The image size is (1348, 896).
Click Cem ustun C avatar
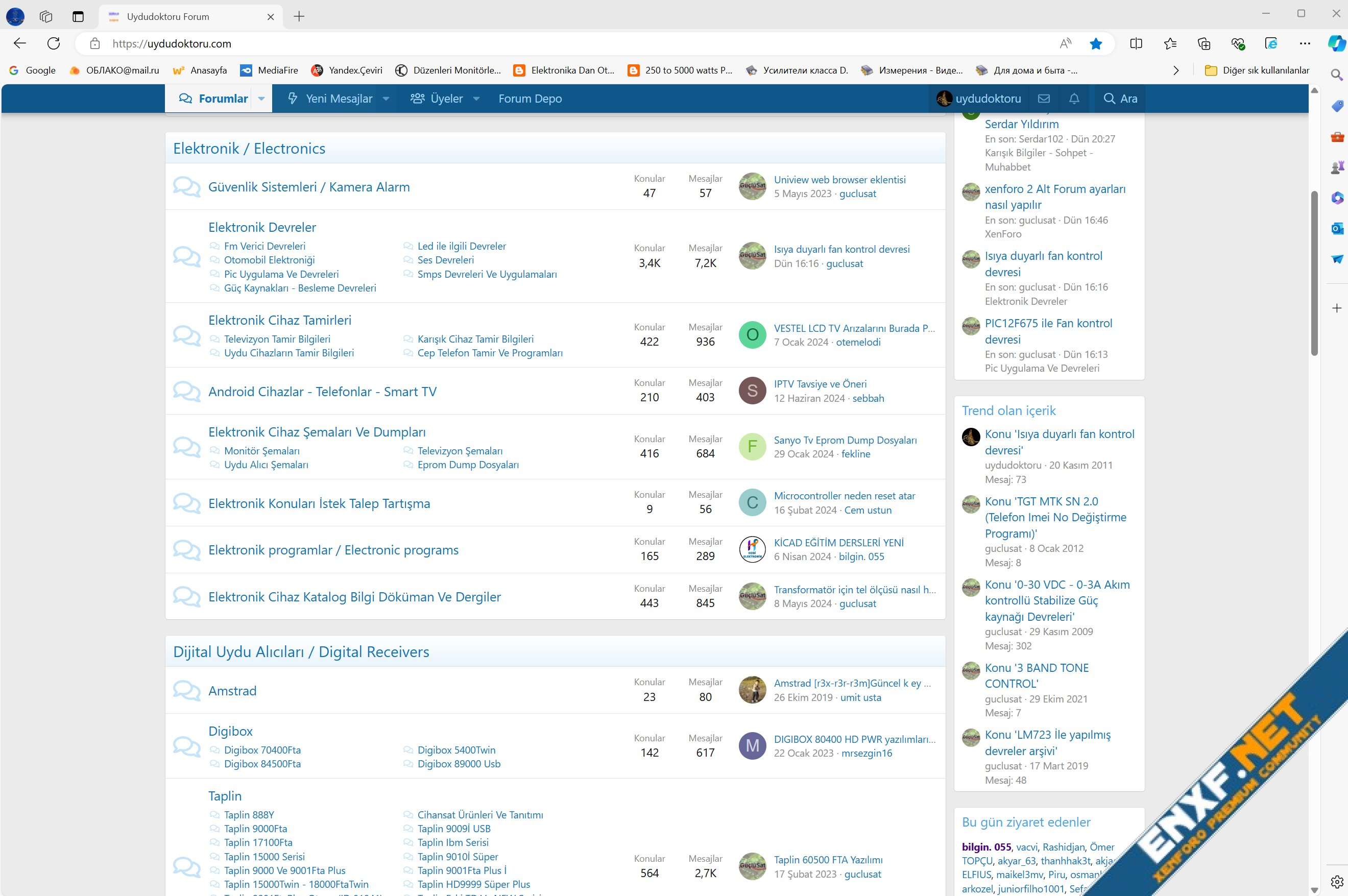(752, 503)
